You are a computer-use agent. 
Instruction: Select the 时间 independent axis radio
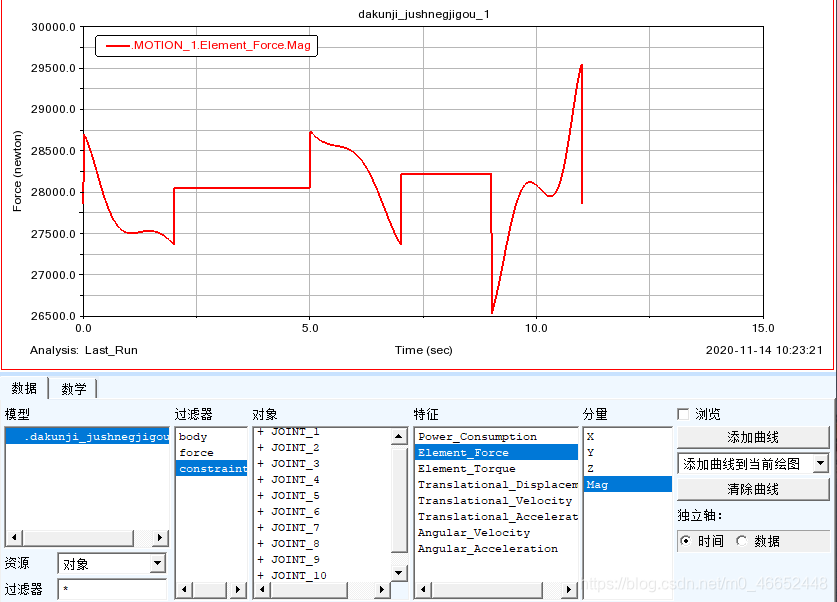pyautogui.click(x=685, y=541)
